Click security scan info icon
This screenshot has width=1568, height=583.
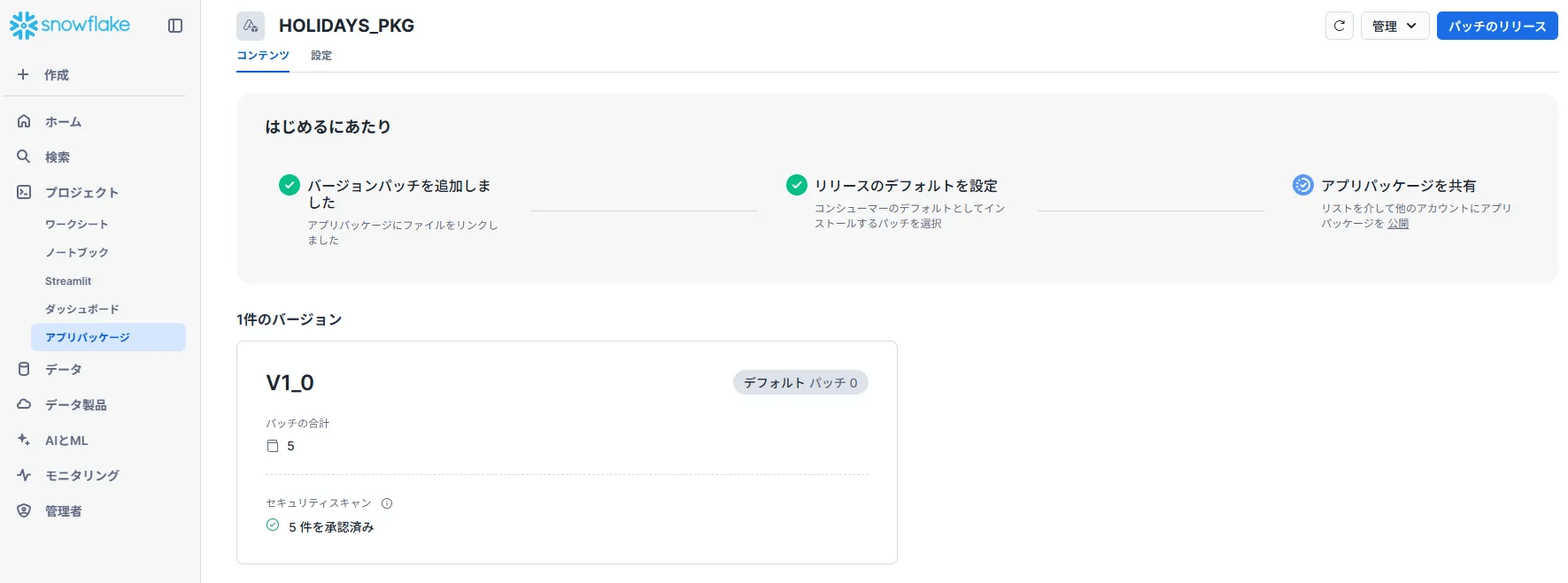tap(387, 503)
